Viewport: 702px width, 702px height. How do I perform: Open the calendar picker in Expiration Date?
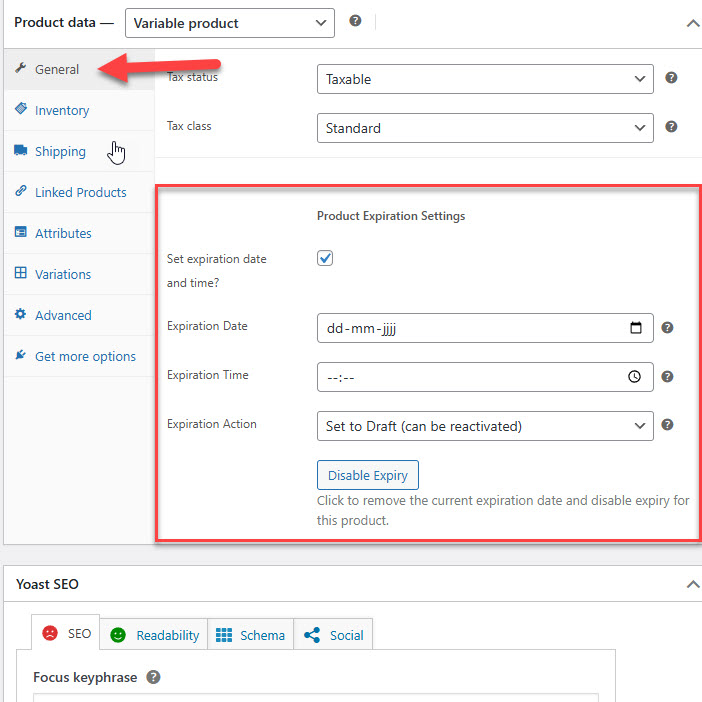(636, 328)
